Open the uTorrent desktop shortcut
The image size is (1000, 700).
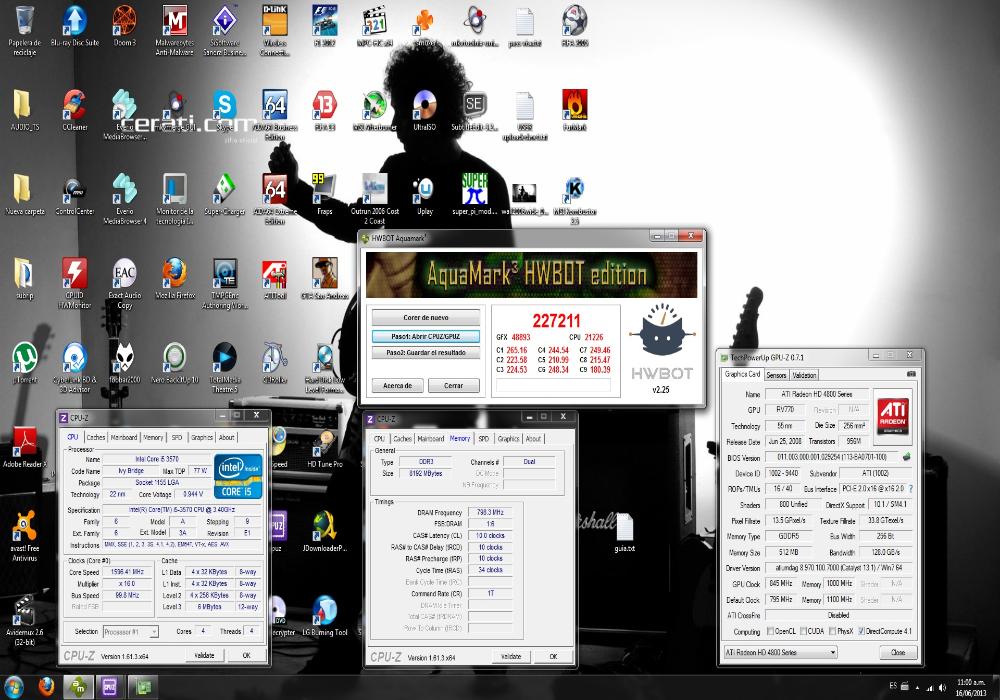tap(24, 363)
